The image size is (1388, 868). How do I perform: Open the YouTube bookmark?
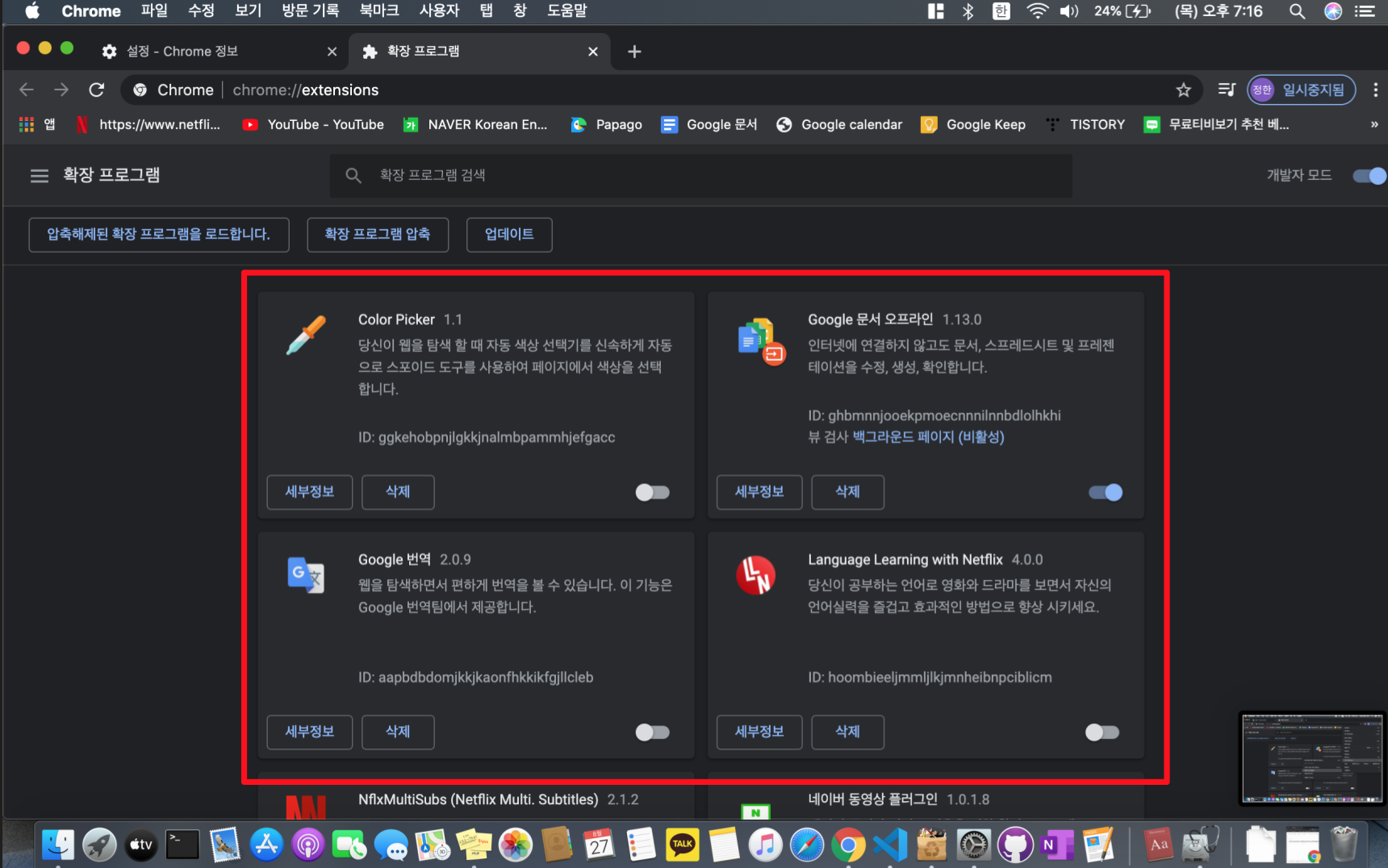314,124
